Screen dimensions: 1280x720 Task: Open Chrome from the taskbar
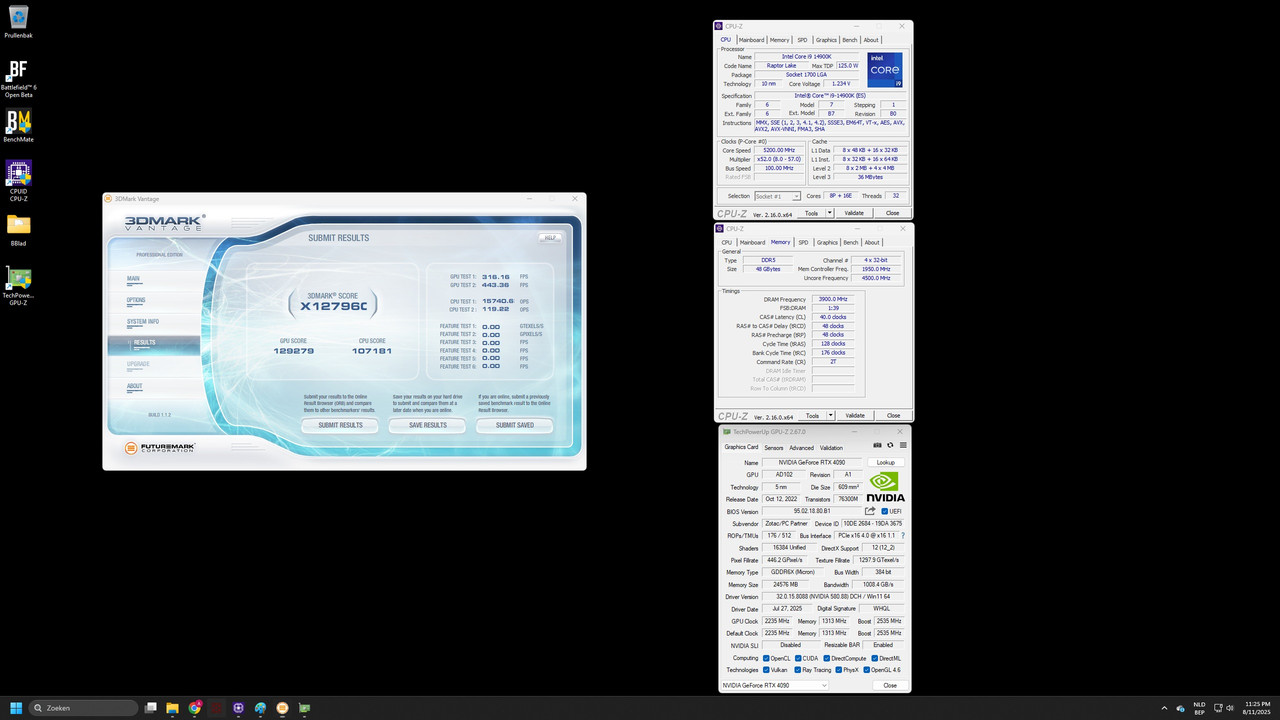[x=195, y=708]
